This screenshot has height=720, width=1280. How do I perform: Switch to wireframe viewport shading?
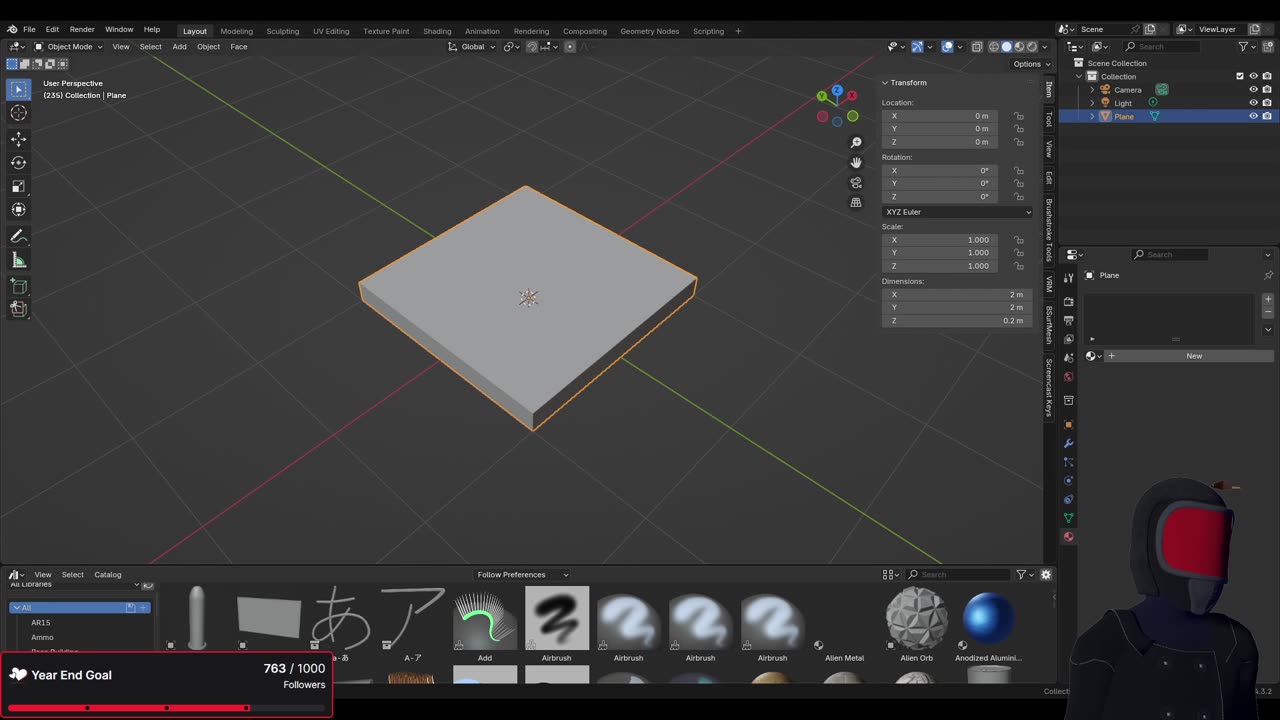point(994,47)
